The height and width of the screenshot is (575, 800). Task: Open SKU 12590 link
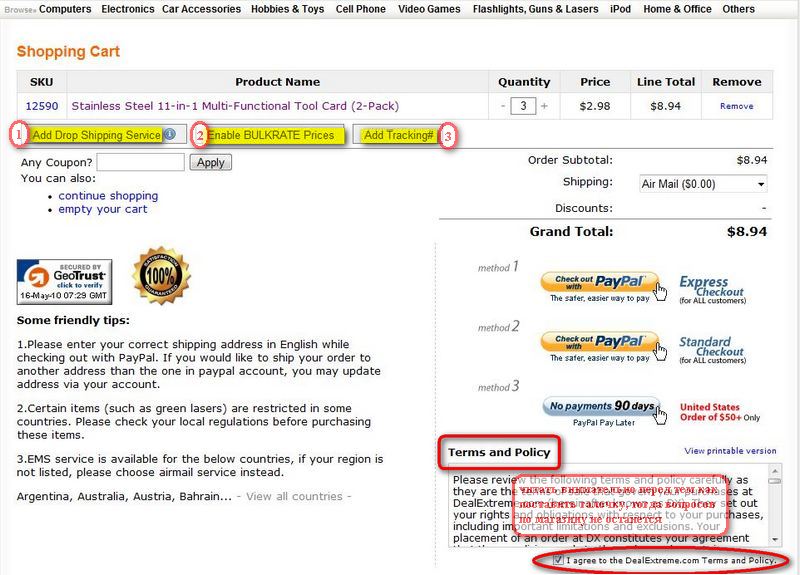pos(42,106)
